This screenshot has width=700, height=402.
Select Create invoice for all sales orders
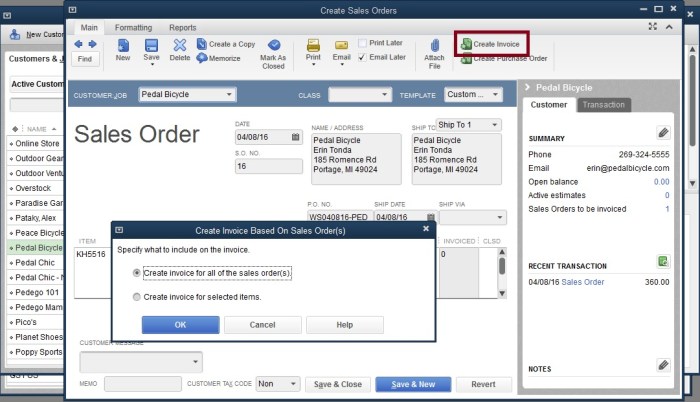click(x=137, y=272)
